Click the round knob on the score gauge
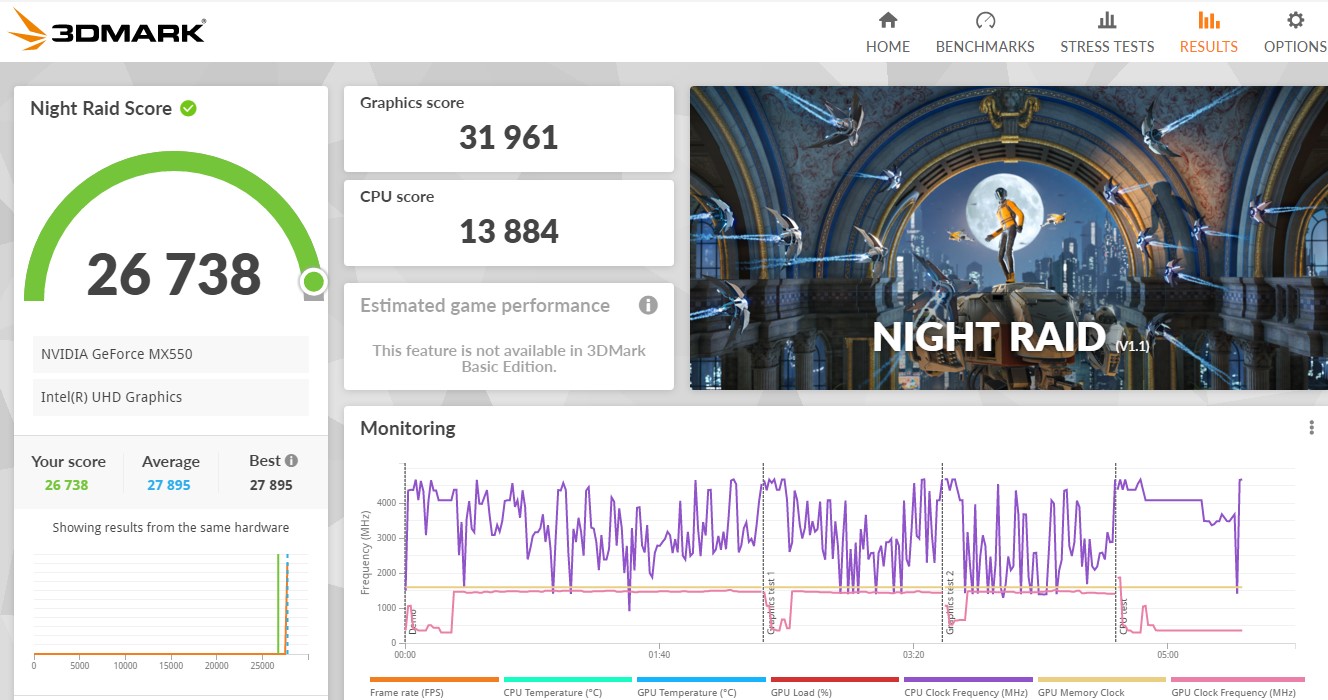Screen dimensions: 1328x700 [x=314, y=282]
